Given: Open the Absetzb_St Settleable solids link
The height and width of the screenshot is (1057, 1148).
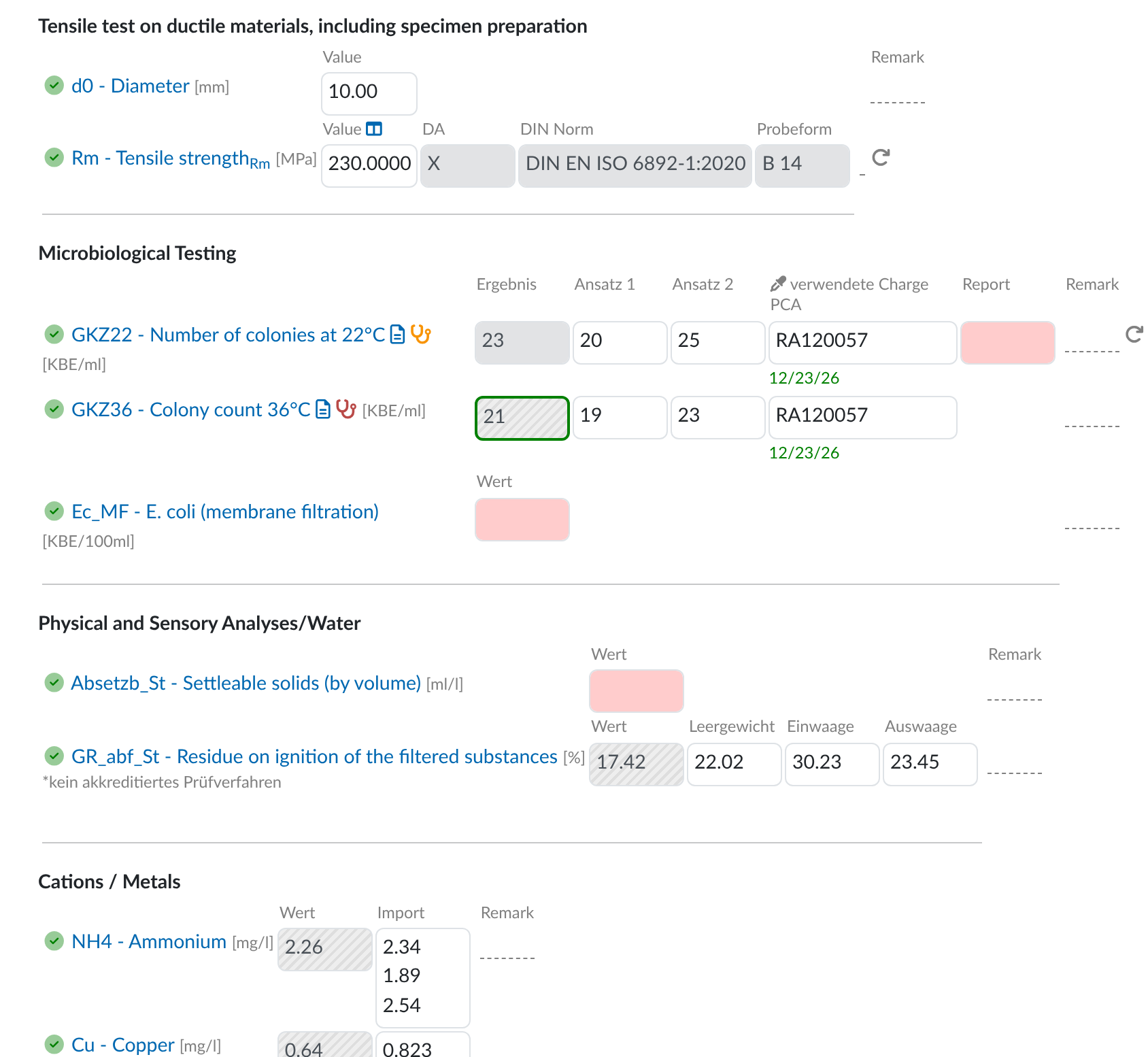Looking at the screenshot, I should pos(246,683).
